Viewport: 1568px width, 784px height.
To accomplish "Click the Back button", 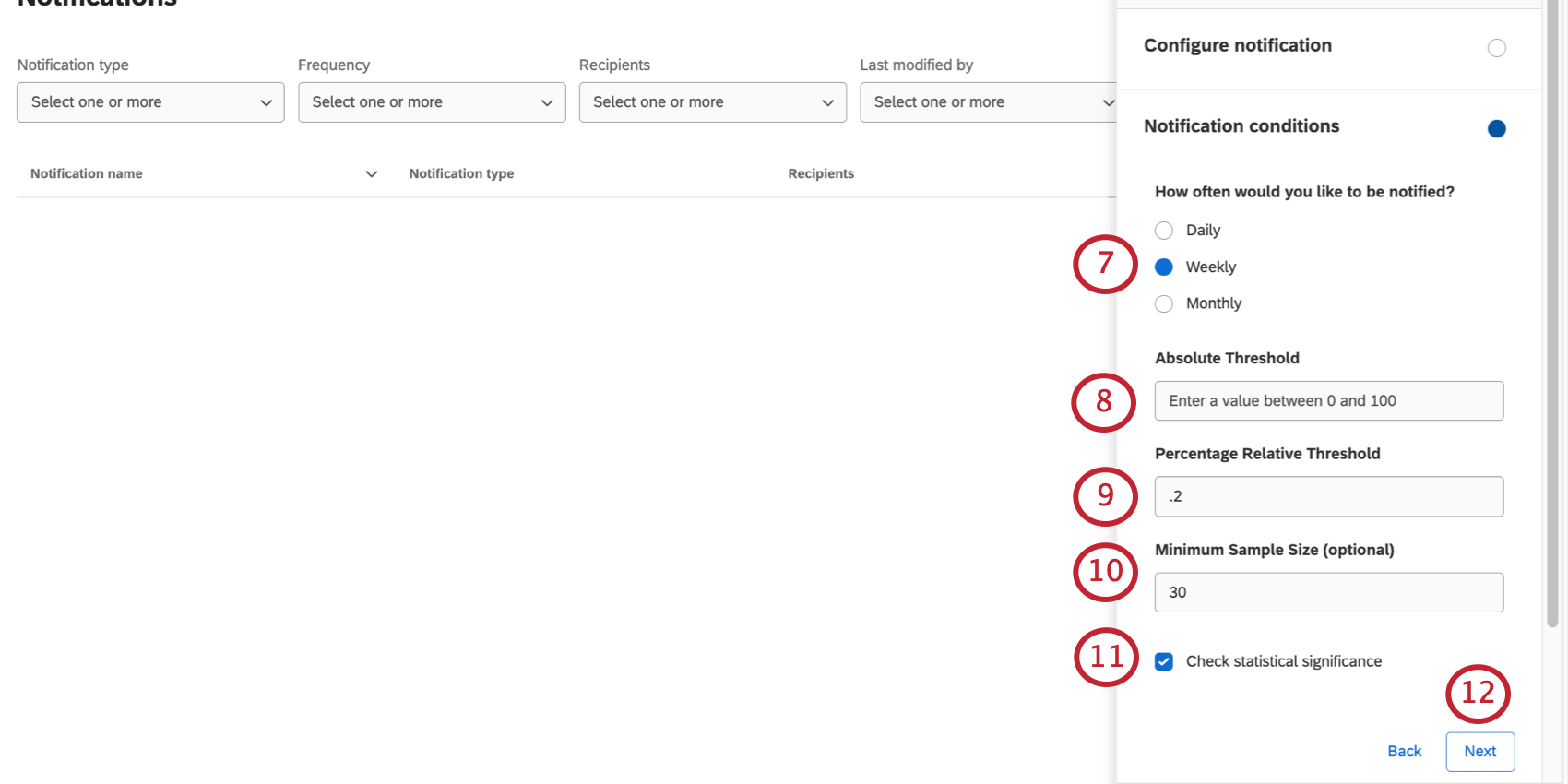I will click(1404, 751).
